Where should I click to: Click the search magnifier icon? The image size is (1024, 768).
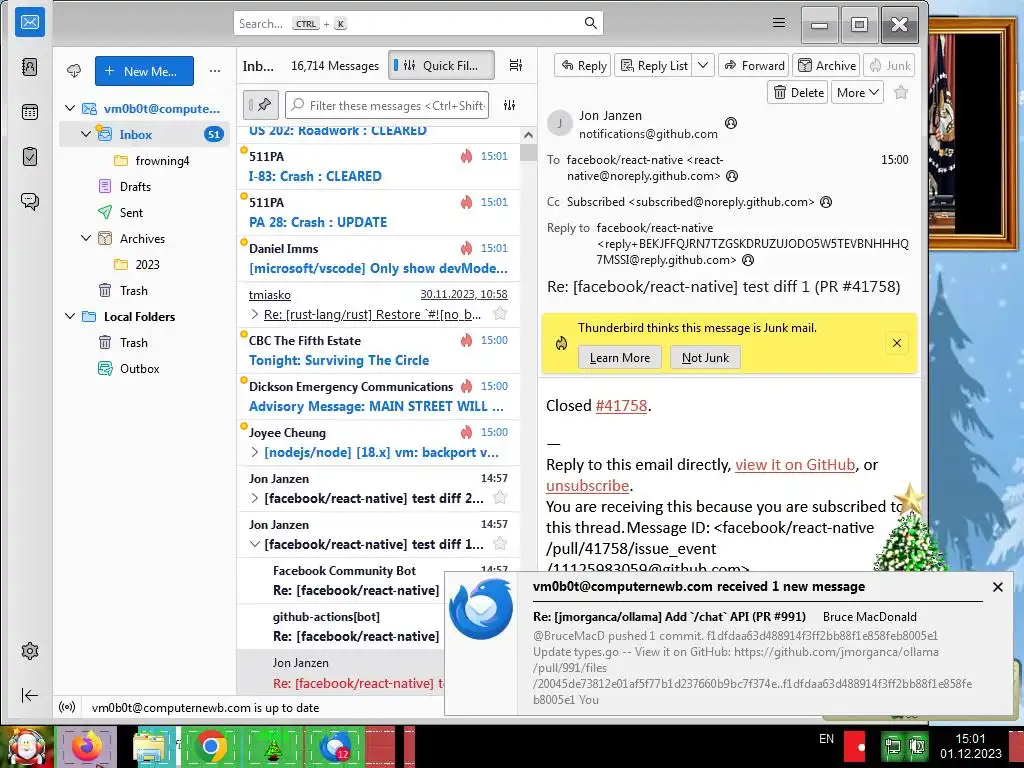pos(590,24)
